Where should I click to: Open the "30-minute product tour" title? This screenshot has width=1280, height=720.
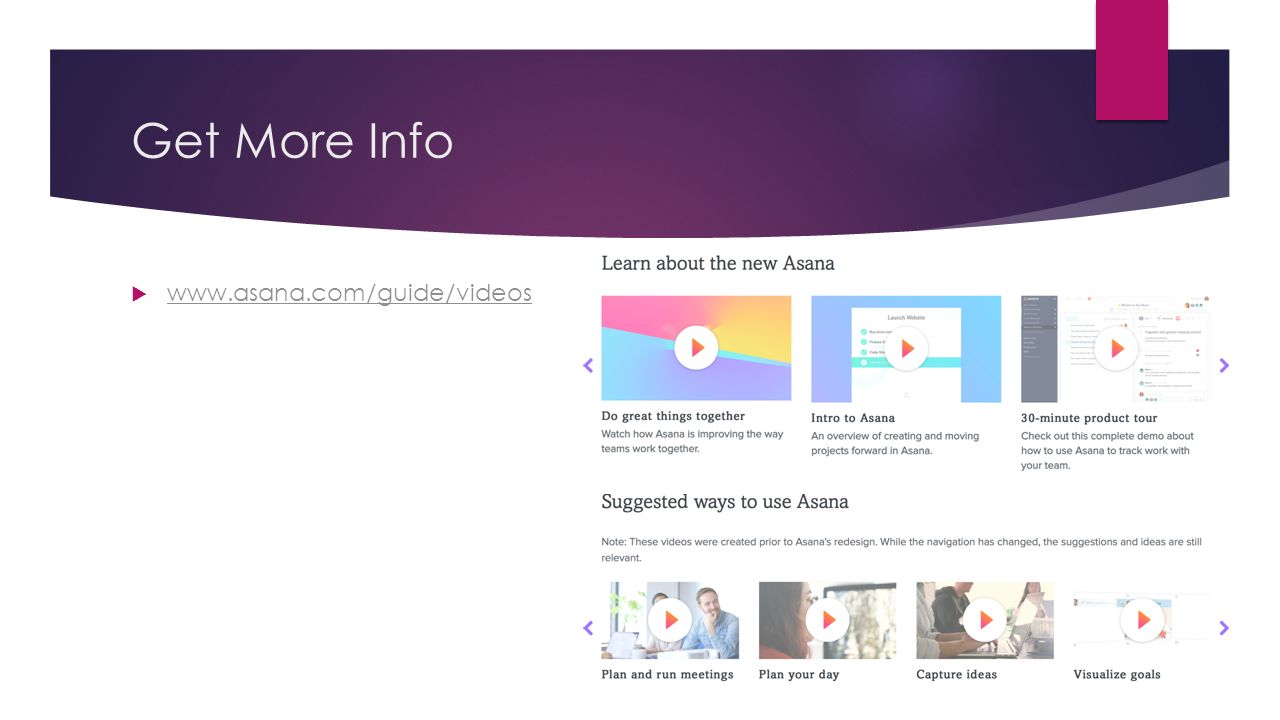(x=1089, y=418)
